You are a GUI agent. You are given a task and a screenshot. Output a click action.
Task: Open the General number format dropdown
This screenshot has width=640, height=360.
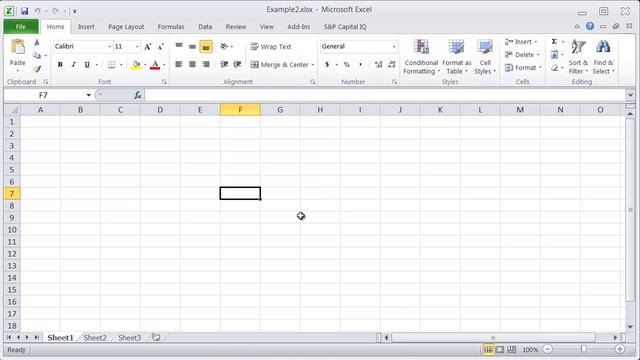pos(394,47)
